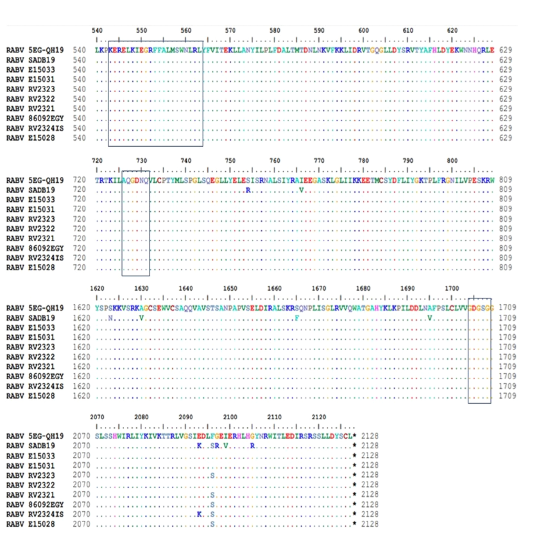Click the ruler position 2100 marker
Viewport: 533px width, 539px height.
[230, 417]
